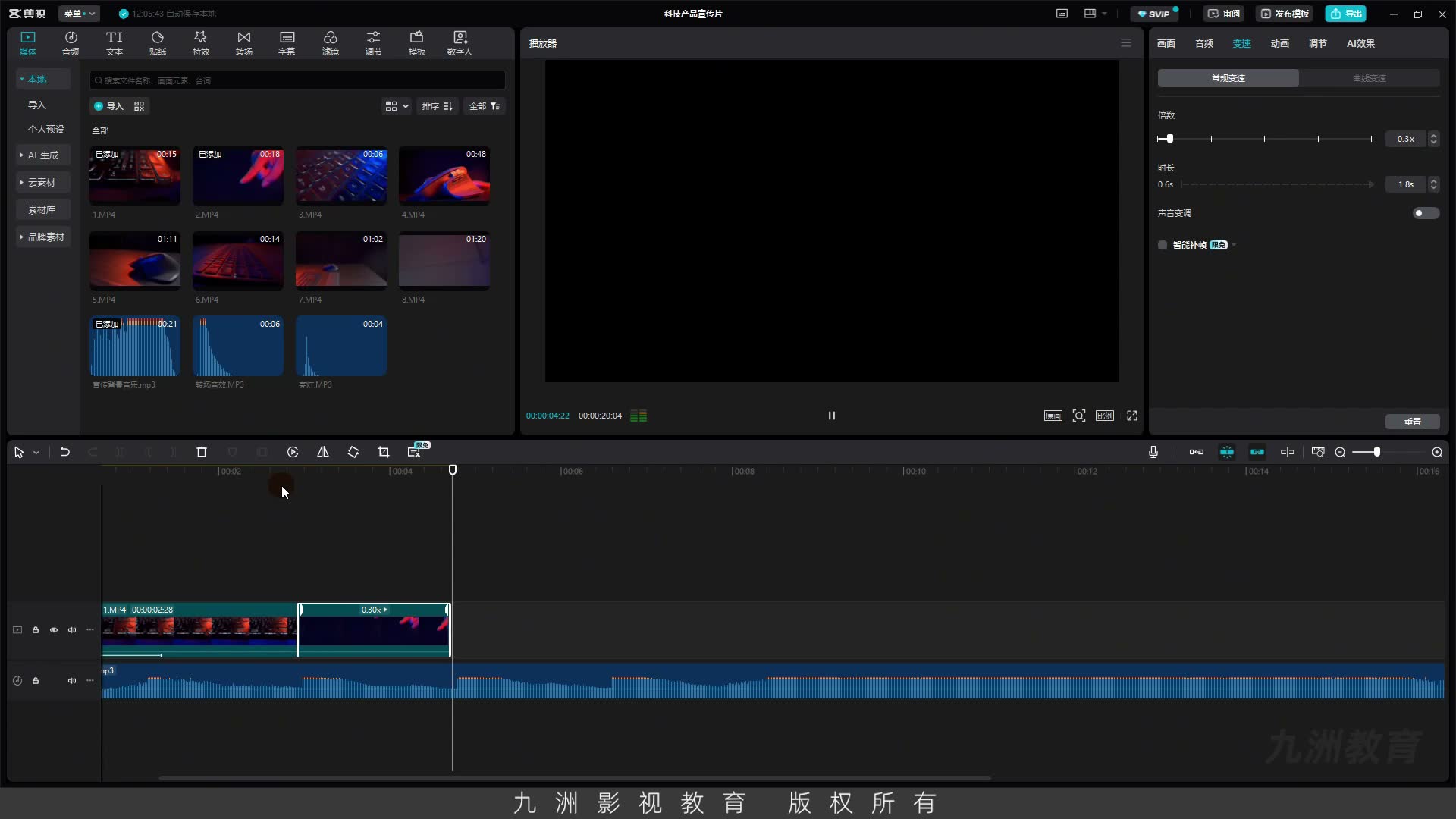The image size is (1456, 819).
Task: Click the delete trash icon in timeline toolbar
Action: tap(202, 452)
